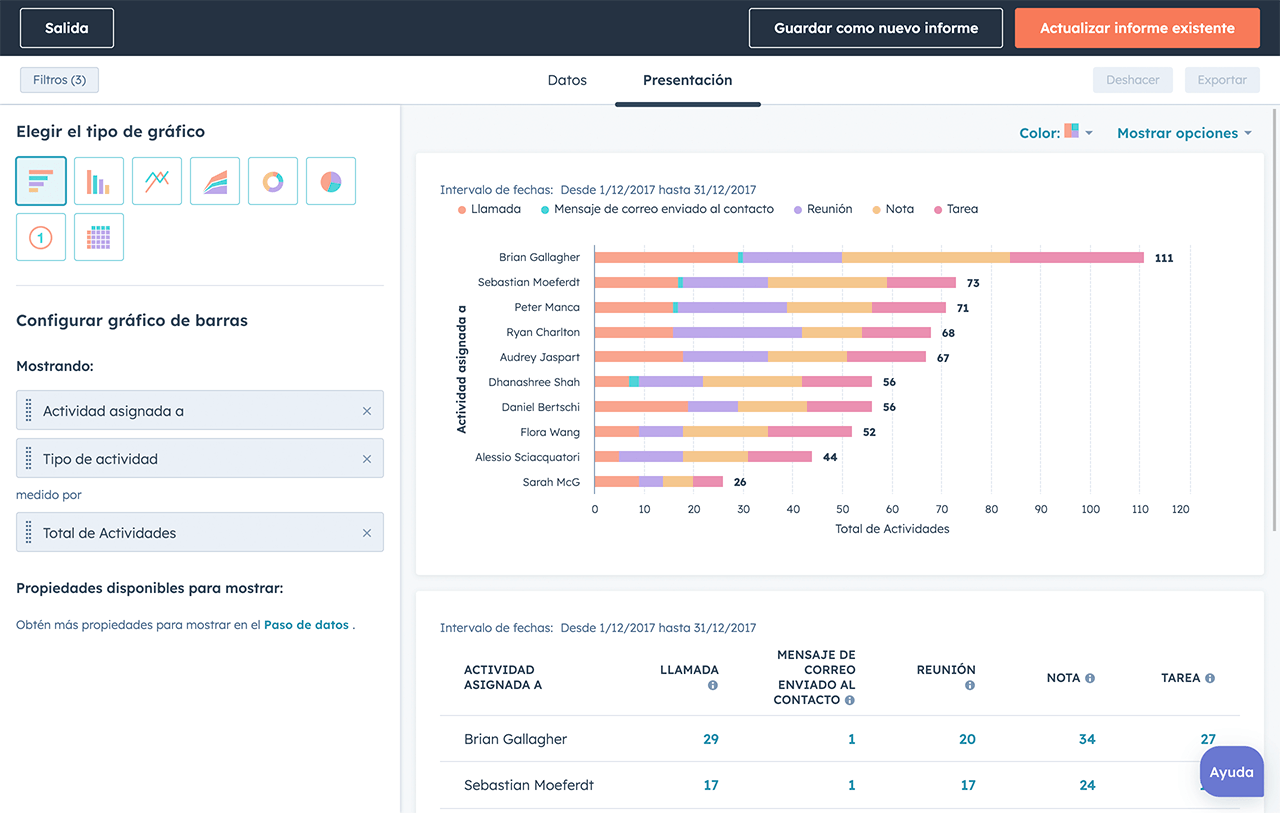Choose the line chart type icon
1280x813 pixels.
[x=157, y=181]
